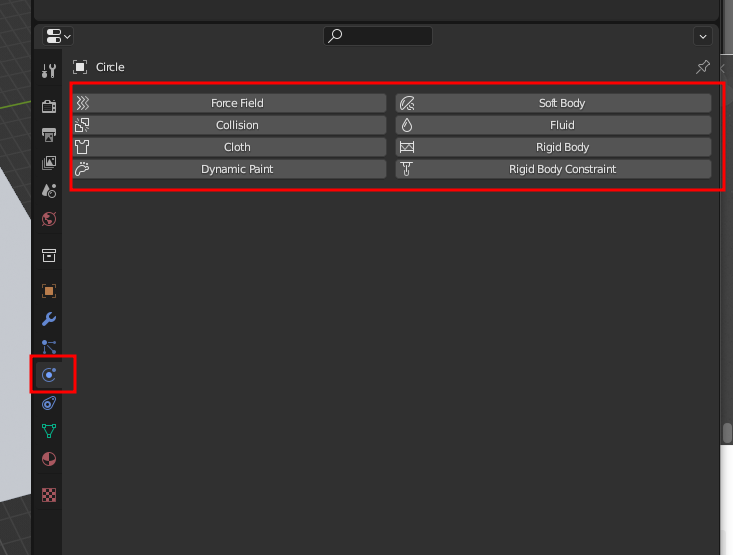Viewport: 733px width, 555px height.
Task: Enable Dynamic Paint physics
Action: 230,169
